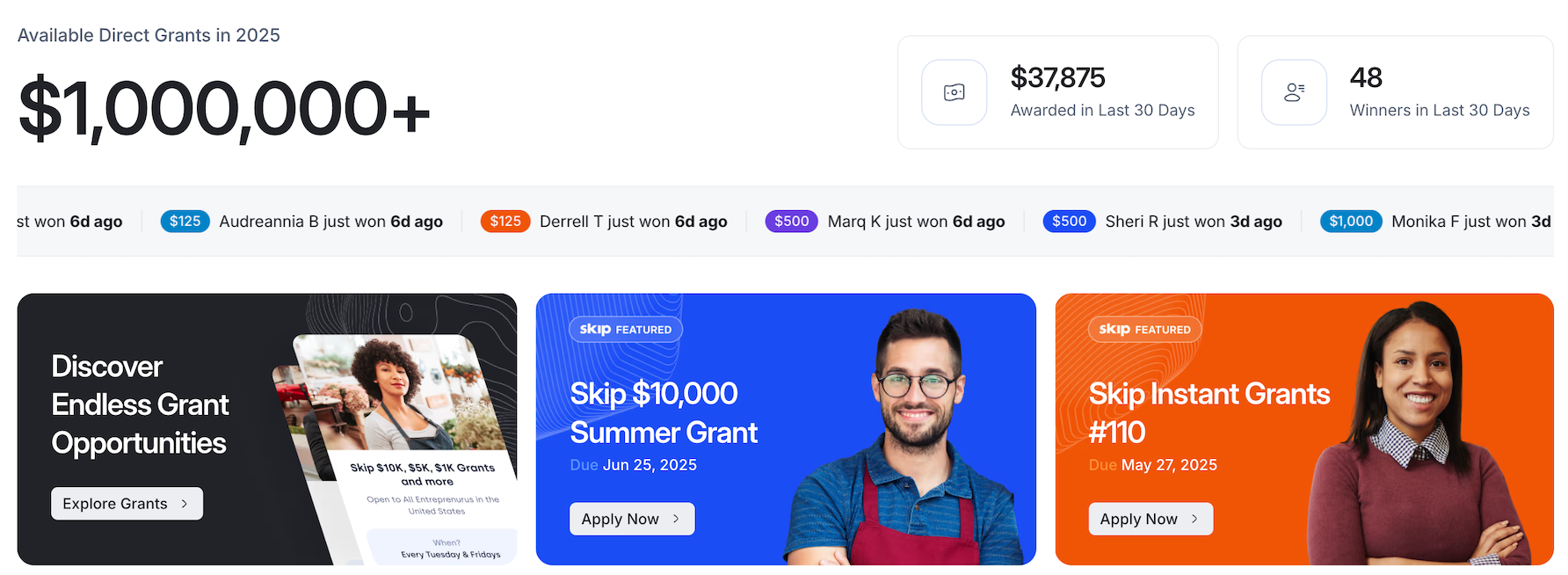Click the orange $125 badge by Derrell T
1568x575 pixels.
click(505, 222)
